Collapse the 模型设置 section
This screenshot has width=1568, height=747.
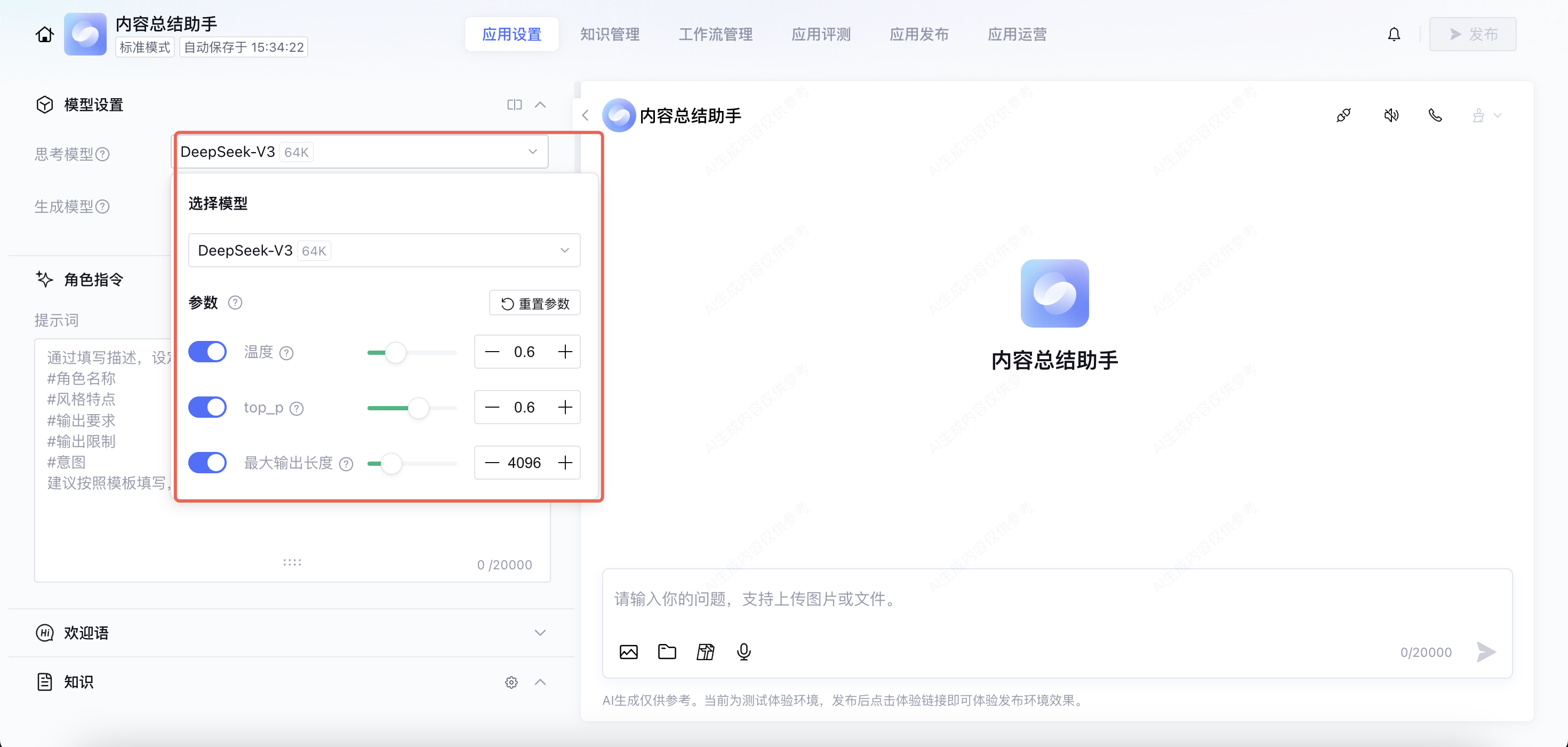pyautogui.click(x=540, y=105)
